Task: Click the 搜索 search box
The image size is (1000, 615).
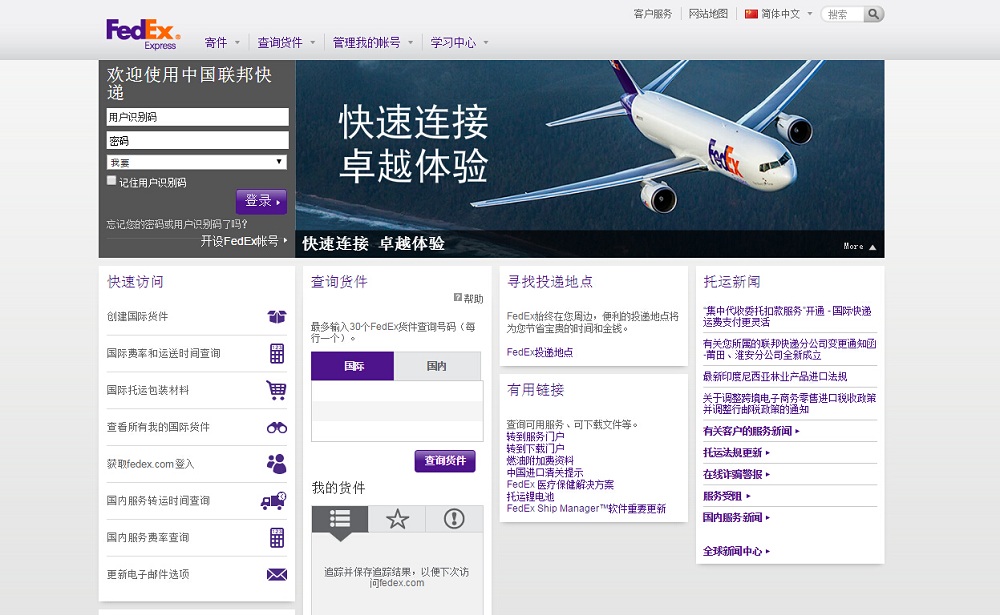Action: click(x=842, y=14)
